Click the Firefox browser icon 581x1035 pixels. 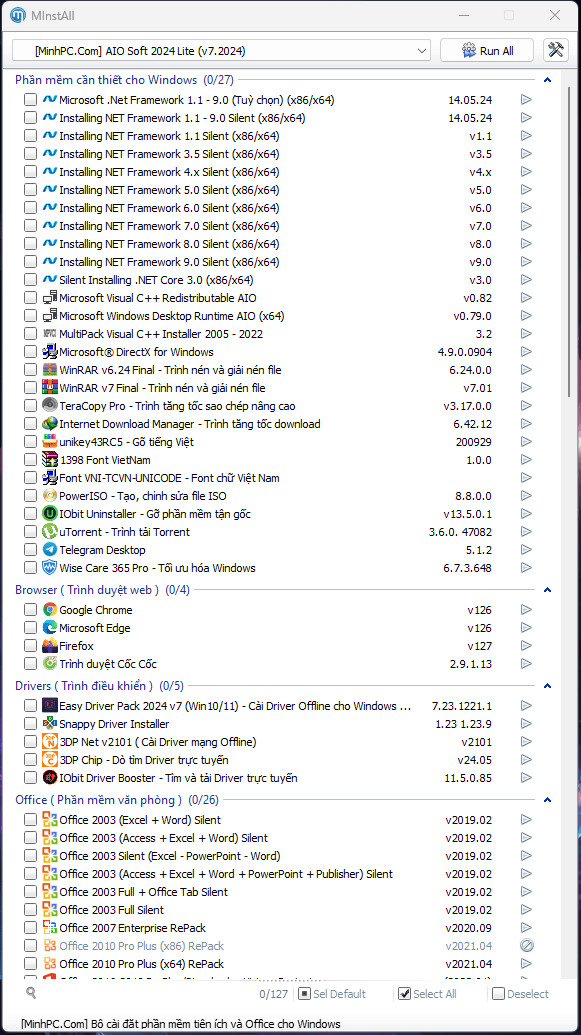coord(50,646)
